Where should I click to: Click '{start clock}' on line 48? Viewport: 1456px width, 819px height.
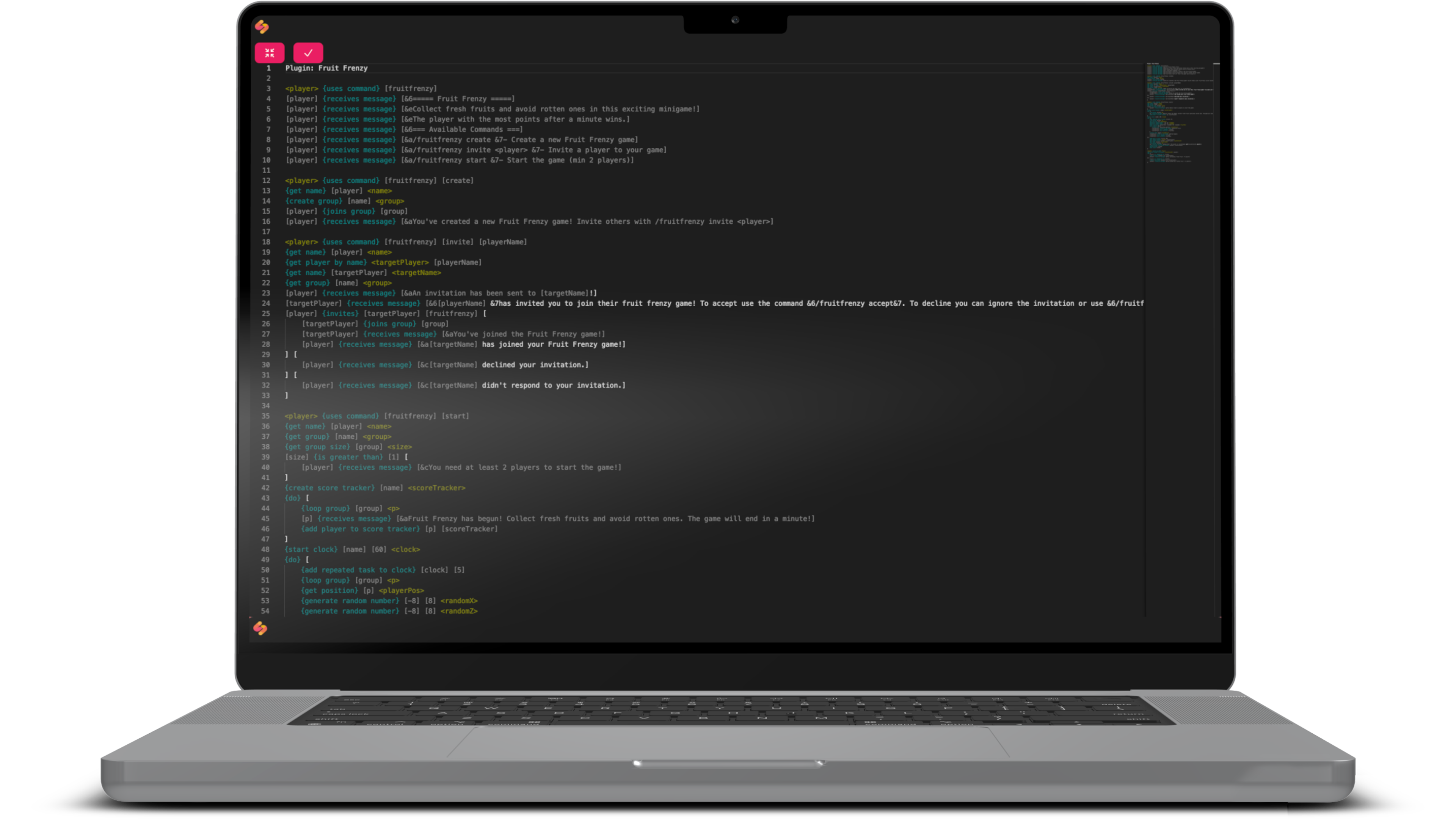pos(311,549)
